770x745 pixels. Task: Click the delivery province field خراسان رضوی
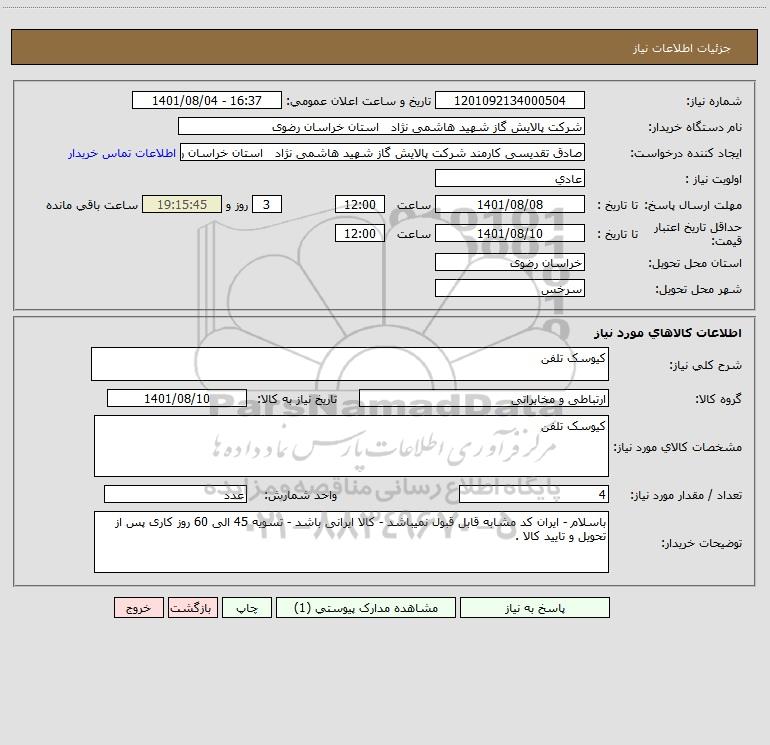point(510,262)
